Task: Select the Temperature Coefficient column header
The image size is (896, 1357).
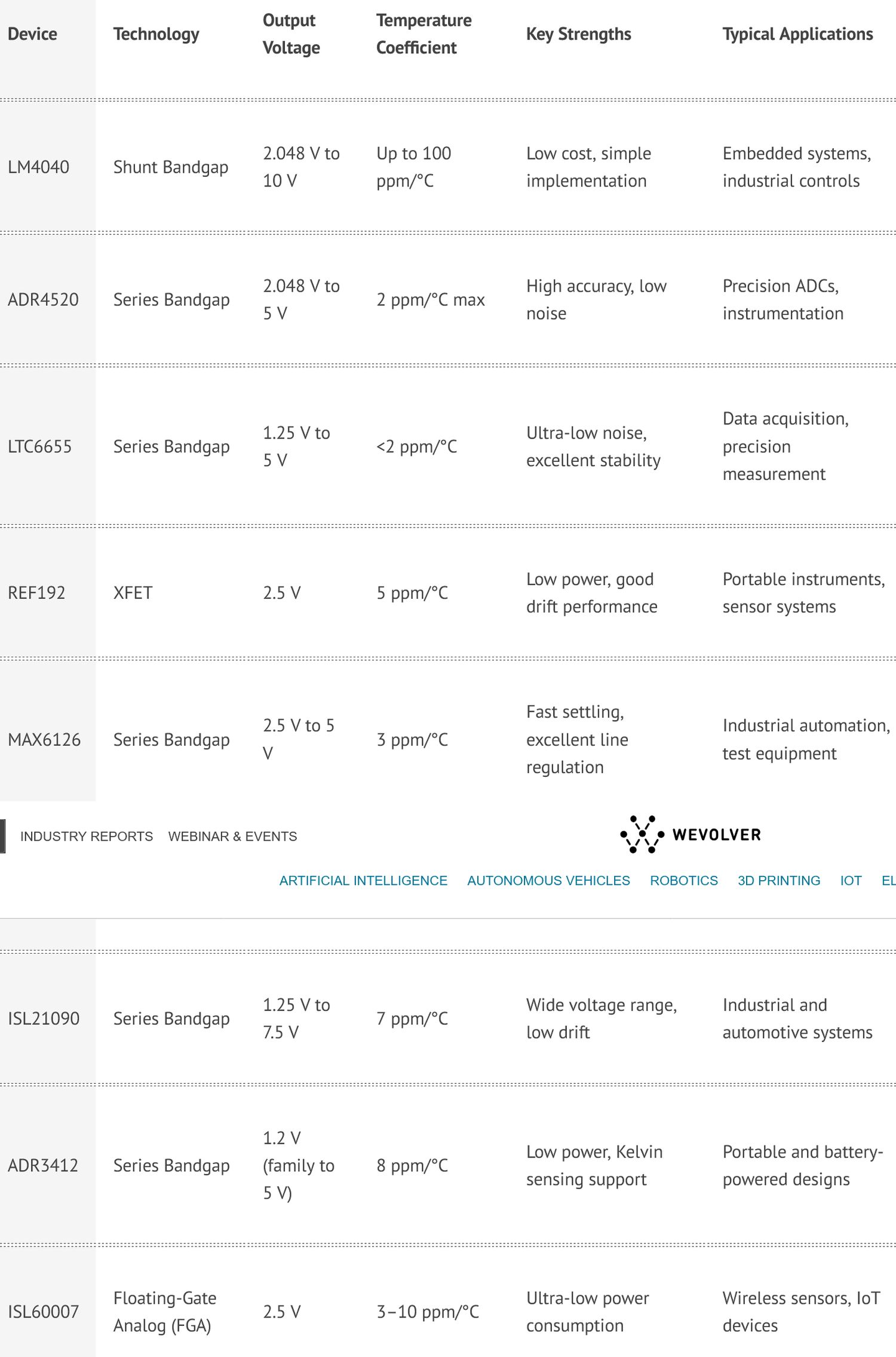Action: pos(424,34)
